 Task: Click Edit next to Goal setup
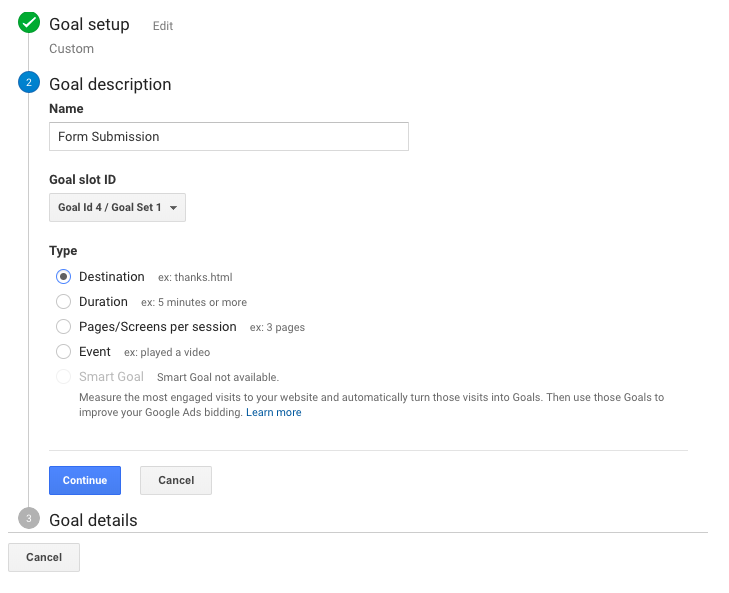pos(163,26)
